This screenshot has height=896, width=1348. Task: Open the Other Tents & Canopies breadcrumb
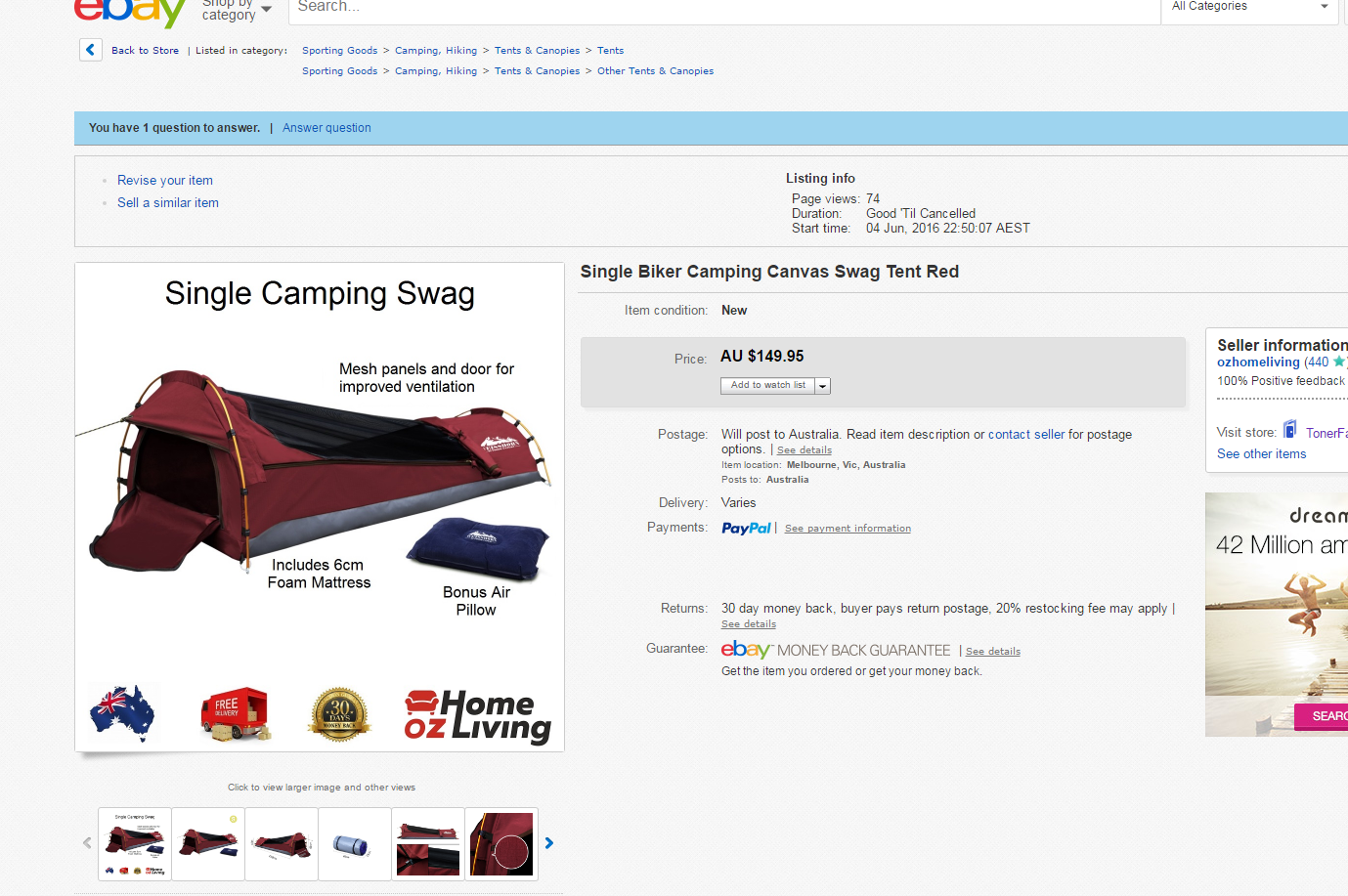pos(655,71)
